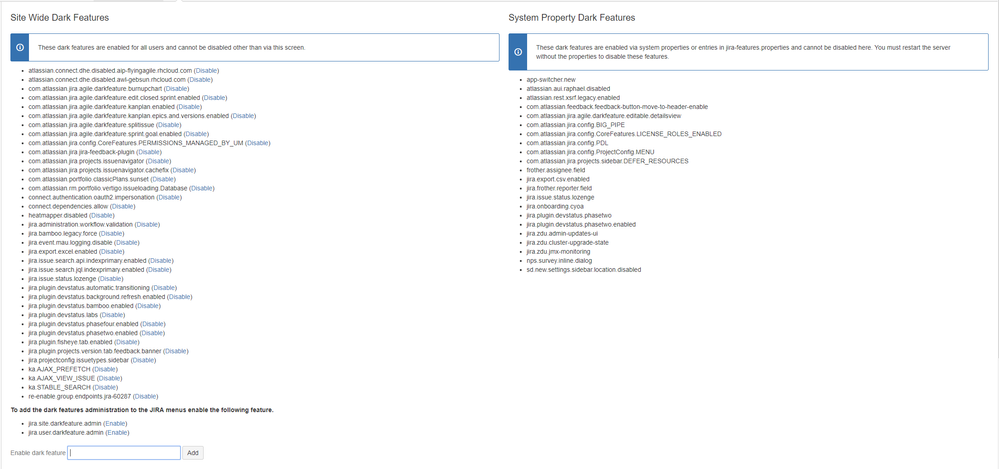Select jira.export.csv.enabled entry
This screenshot has height=469, width=999.
557,179
